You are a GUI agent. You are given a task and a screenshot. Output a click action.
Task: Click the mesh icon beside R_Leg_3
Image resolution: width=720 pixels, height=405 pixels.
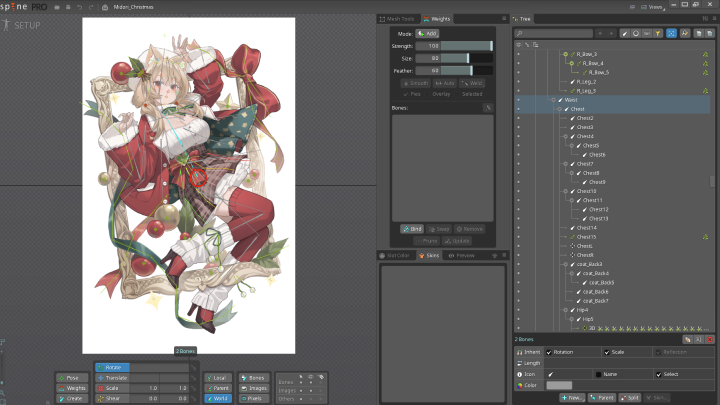pyautogui.click(x=705, y=91)
